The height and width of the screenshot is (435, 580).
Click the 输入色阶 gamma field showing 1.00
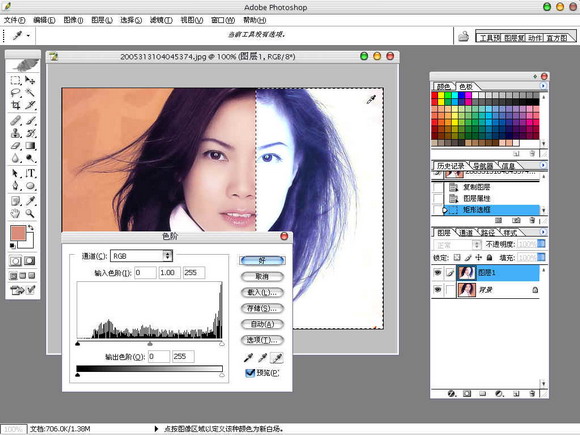tap(169, 273)
